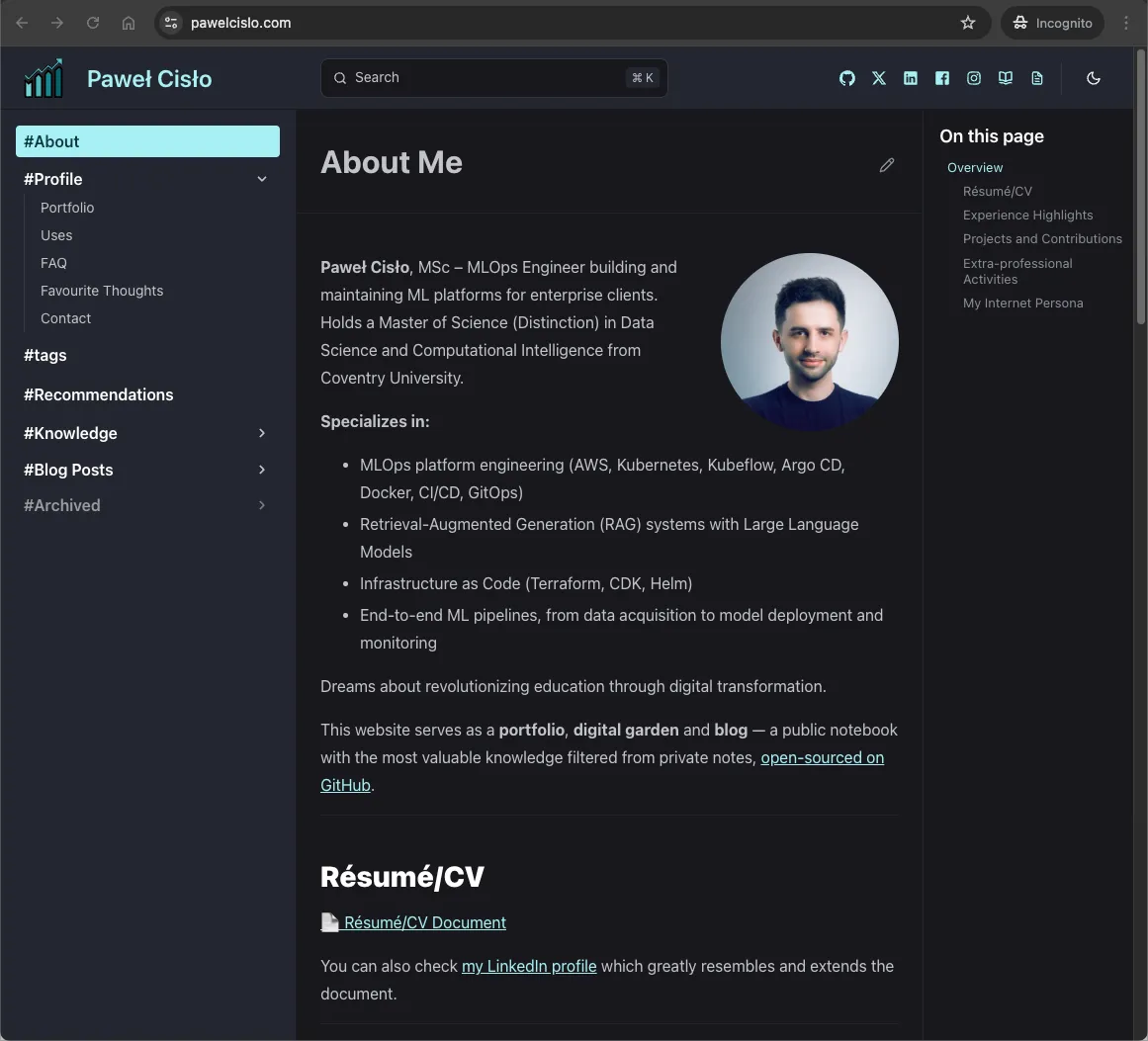Select Favourite Thoughts in the sidebar
Screen dimensions: 1148x1041
coord(102,291)
